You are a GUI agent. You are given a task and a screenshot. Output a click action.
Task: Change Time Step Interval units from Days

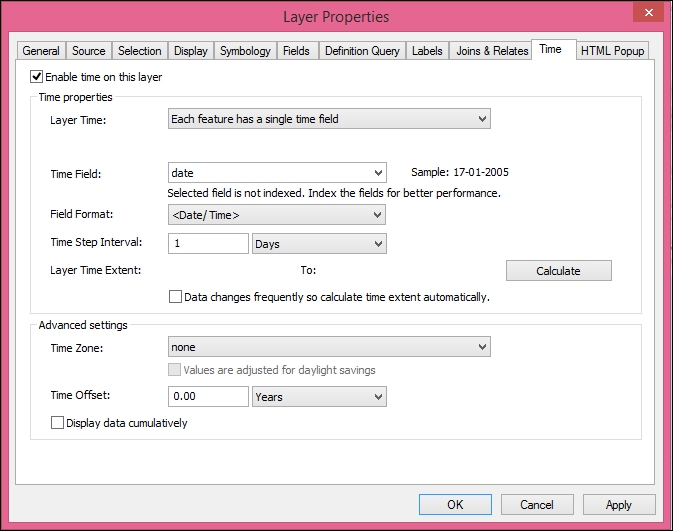[x=319, y=243]
